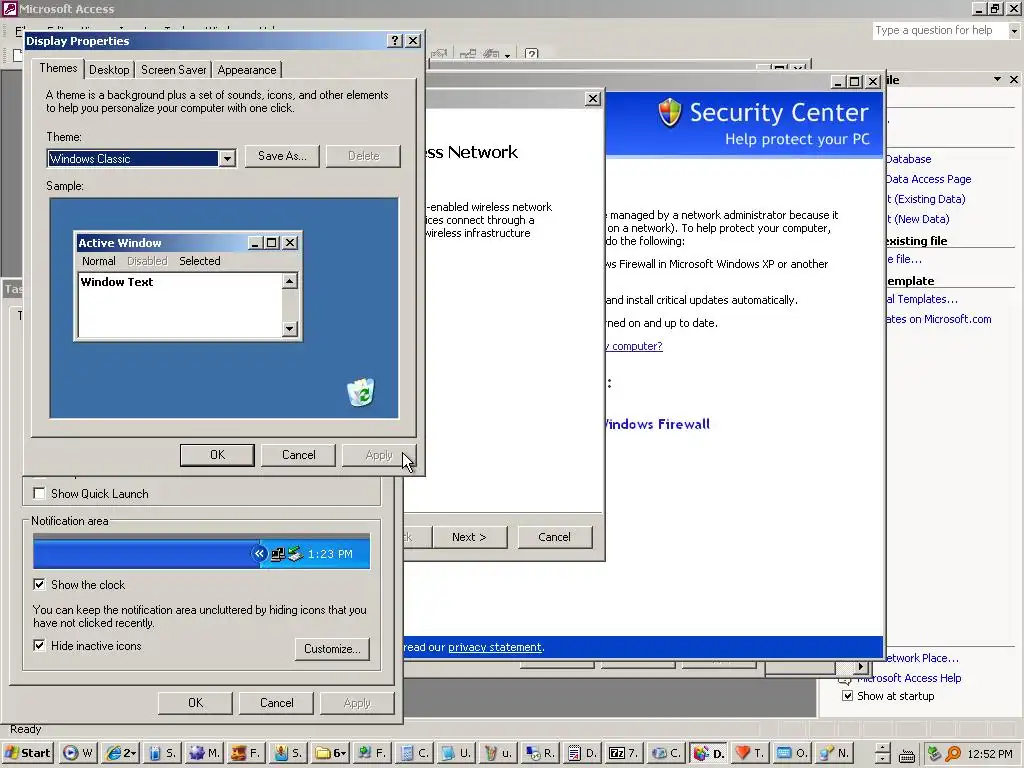1024x768 pixels.
Task: Open the folder group taskbar button labeled 6
Action: click(330, 753)
